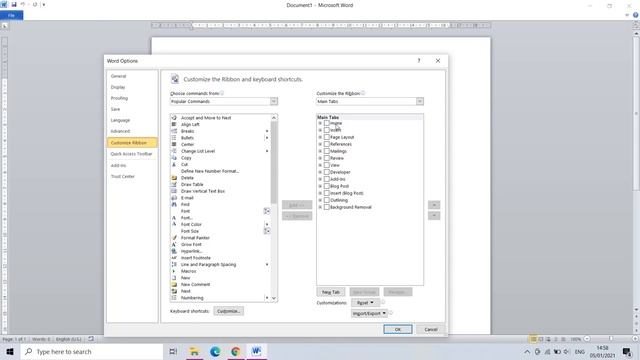
Task: Select Print Layout view in the status bar
Action: pos(533,339)
